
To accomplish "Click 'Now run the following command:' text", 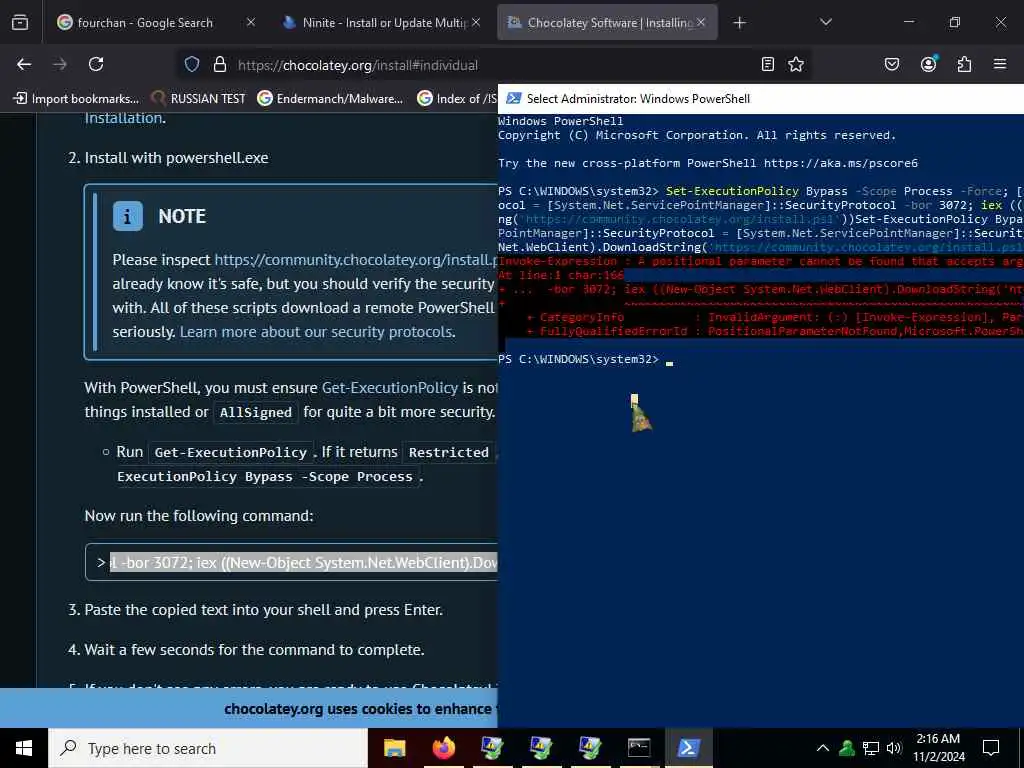I will pos(199,516).
